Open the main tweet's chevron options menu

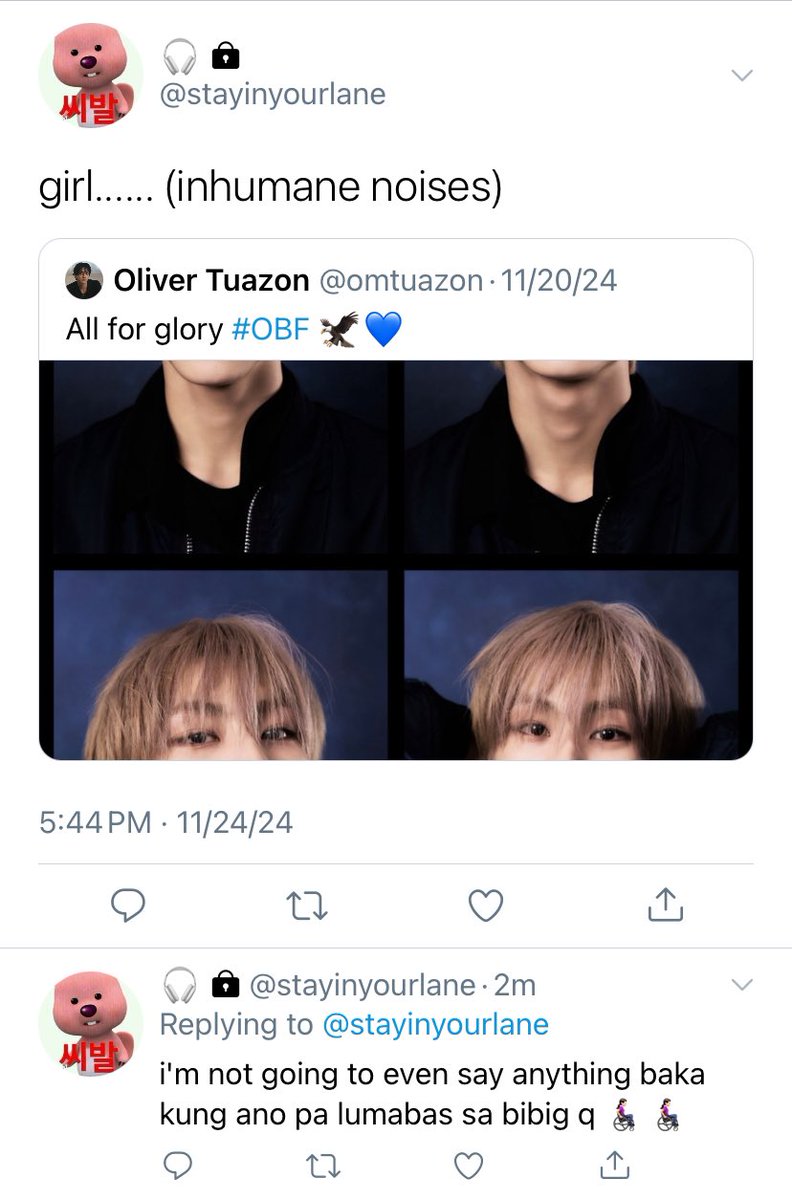(x=741, y=76)
